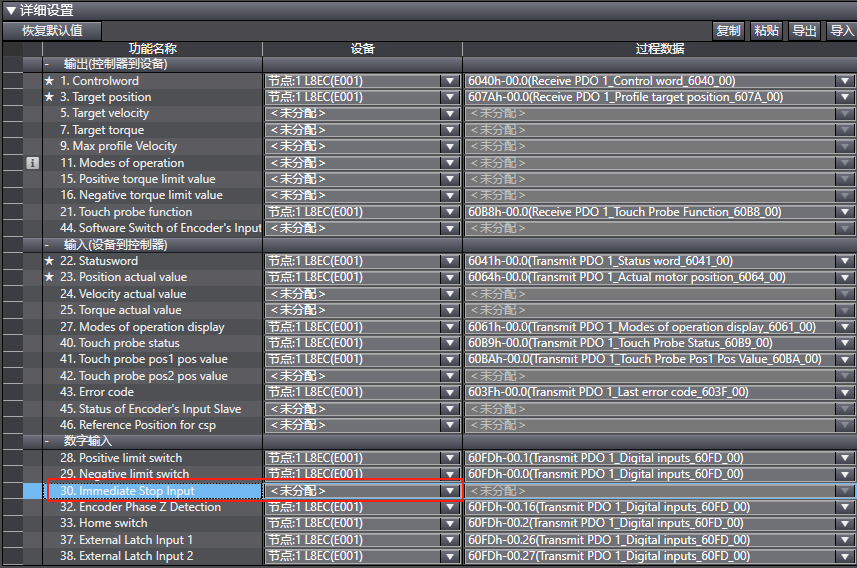Collapse the 数字输入 group

pos(47,441)
